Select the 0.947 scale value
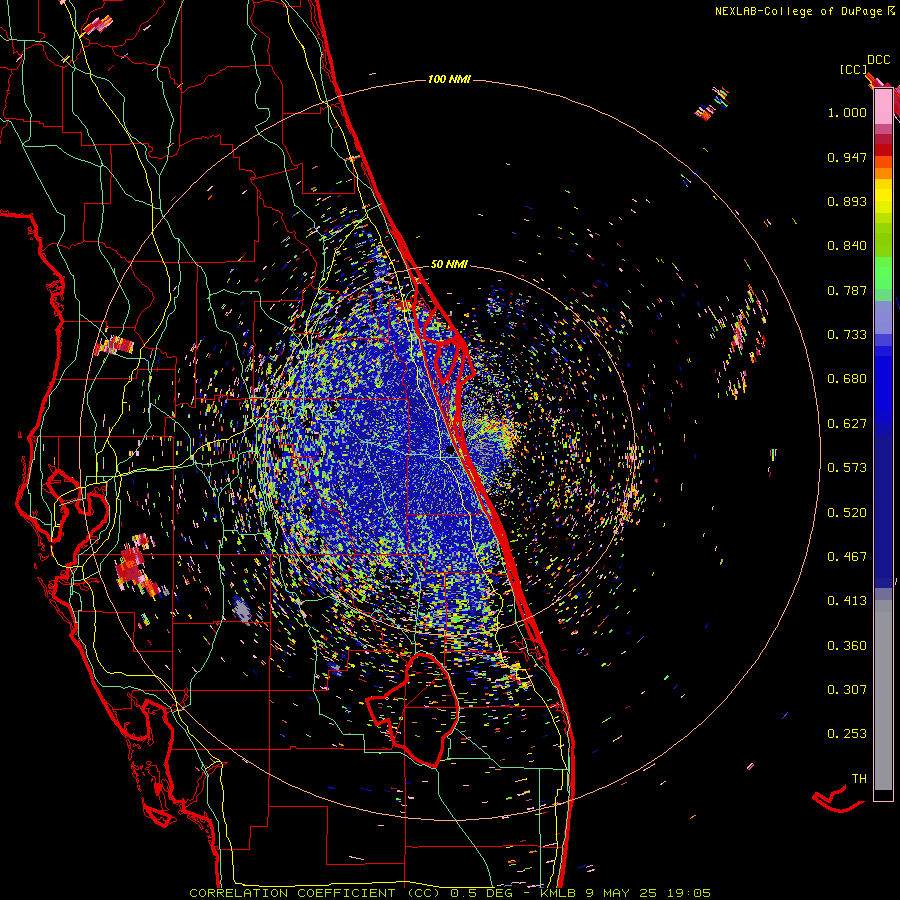The image size is (900, 900). point(847,157)
